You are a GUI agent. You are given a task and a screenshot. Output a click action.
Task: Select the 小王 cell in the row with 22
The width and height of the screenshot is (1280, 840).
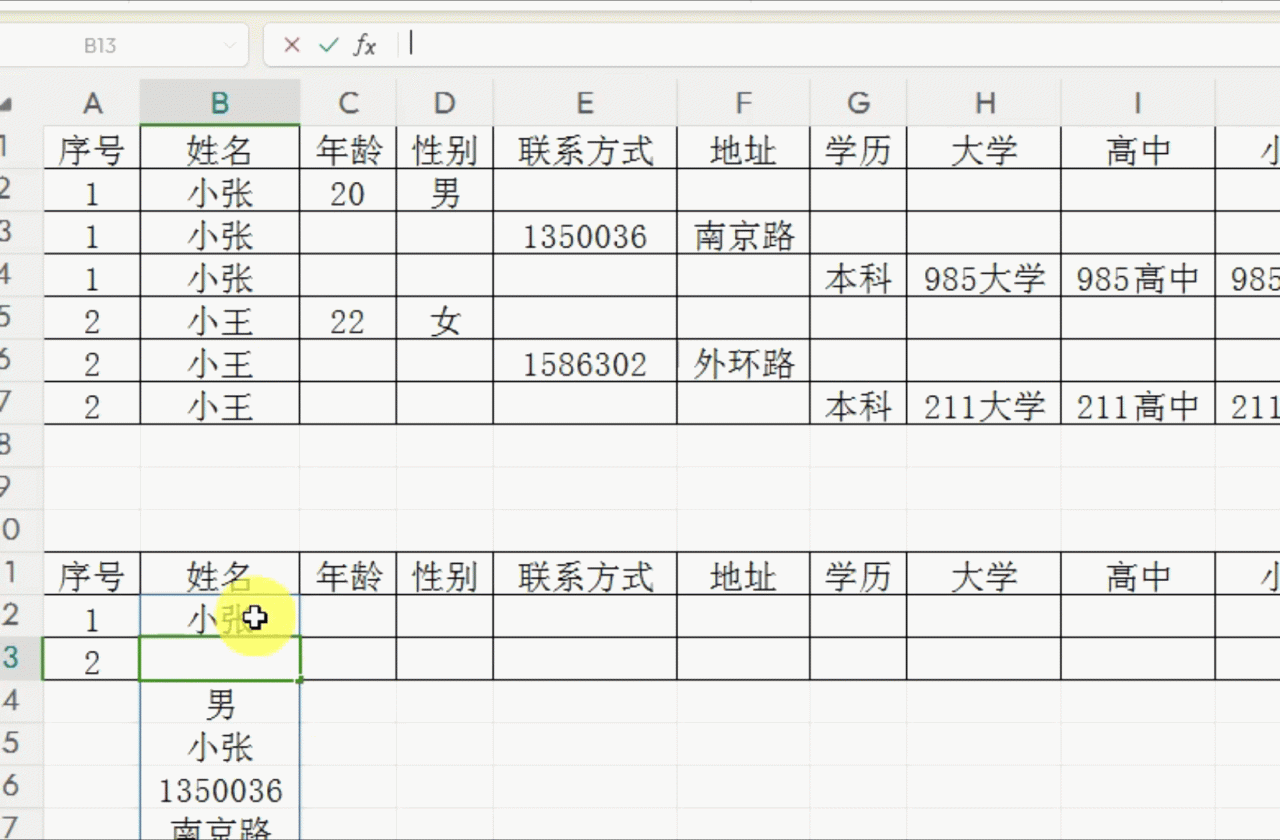tap(220, 320)
